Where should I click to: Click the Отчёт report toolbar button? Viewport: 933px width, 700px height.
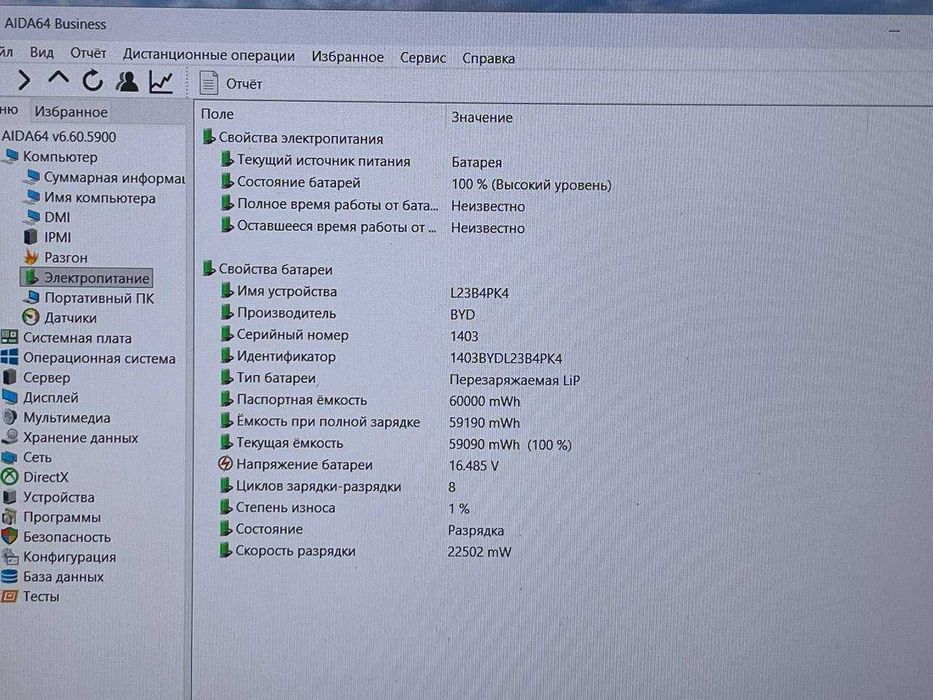(x=231, y=83)
